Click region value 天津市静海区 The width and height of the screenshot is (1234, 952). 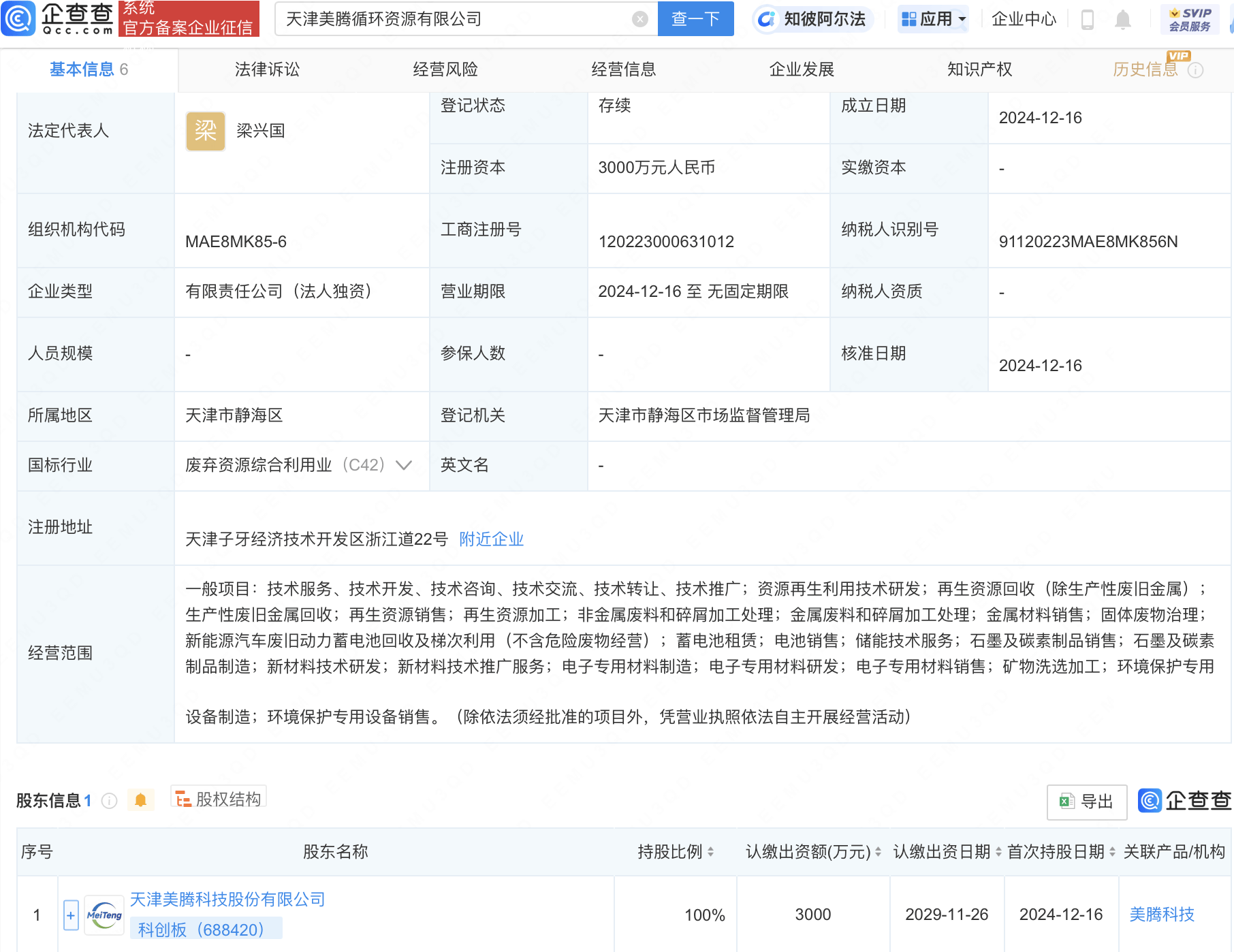pos(234,415)
